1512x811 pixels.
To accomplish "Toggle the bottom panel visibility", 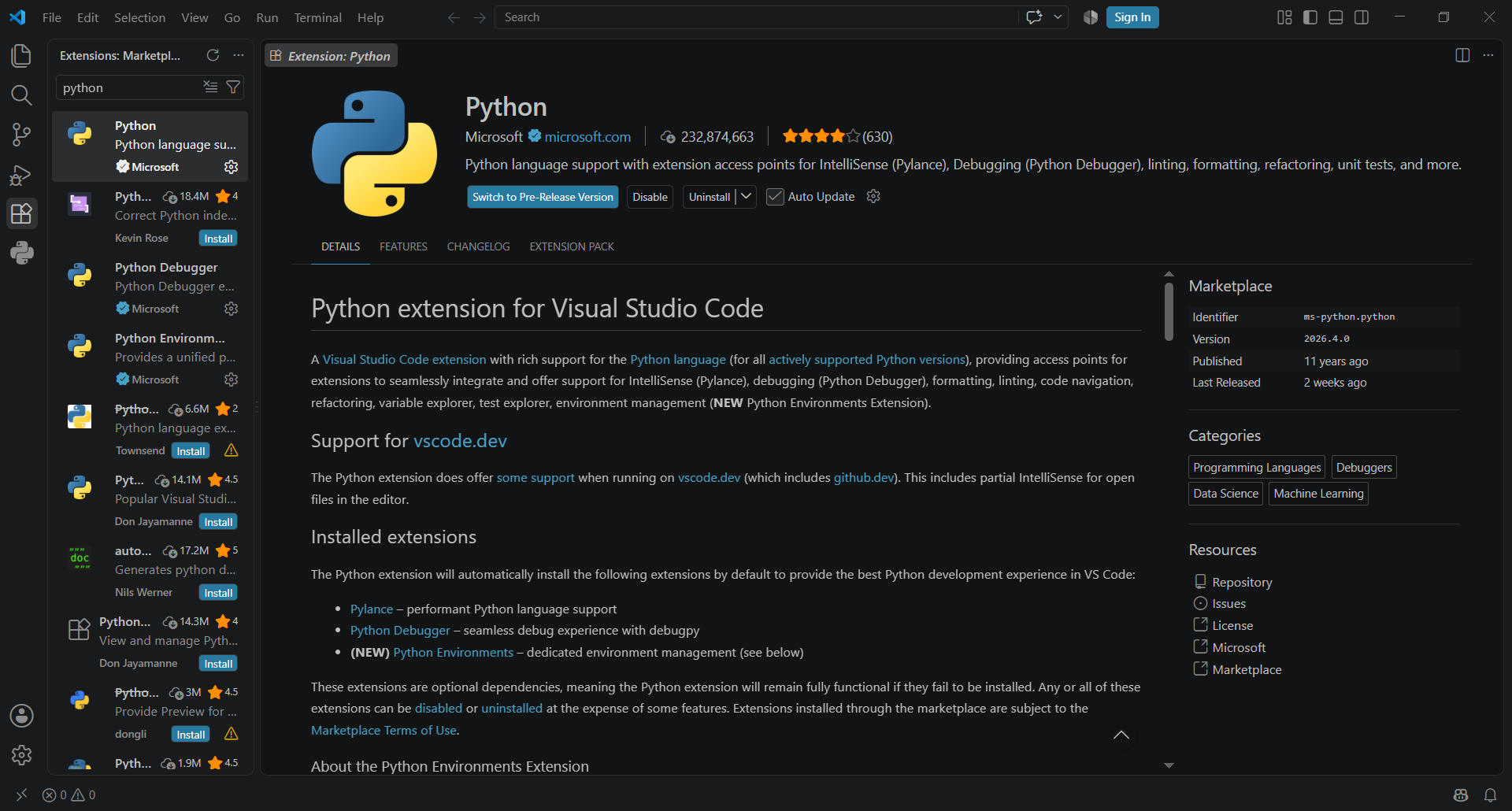I will (1336, 17).
